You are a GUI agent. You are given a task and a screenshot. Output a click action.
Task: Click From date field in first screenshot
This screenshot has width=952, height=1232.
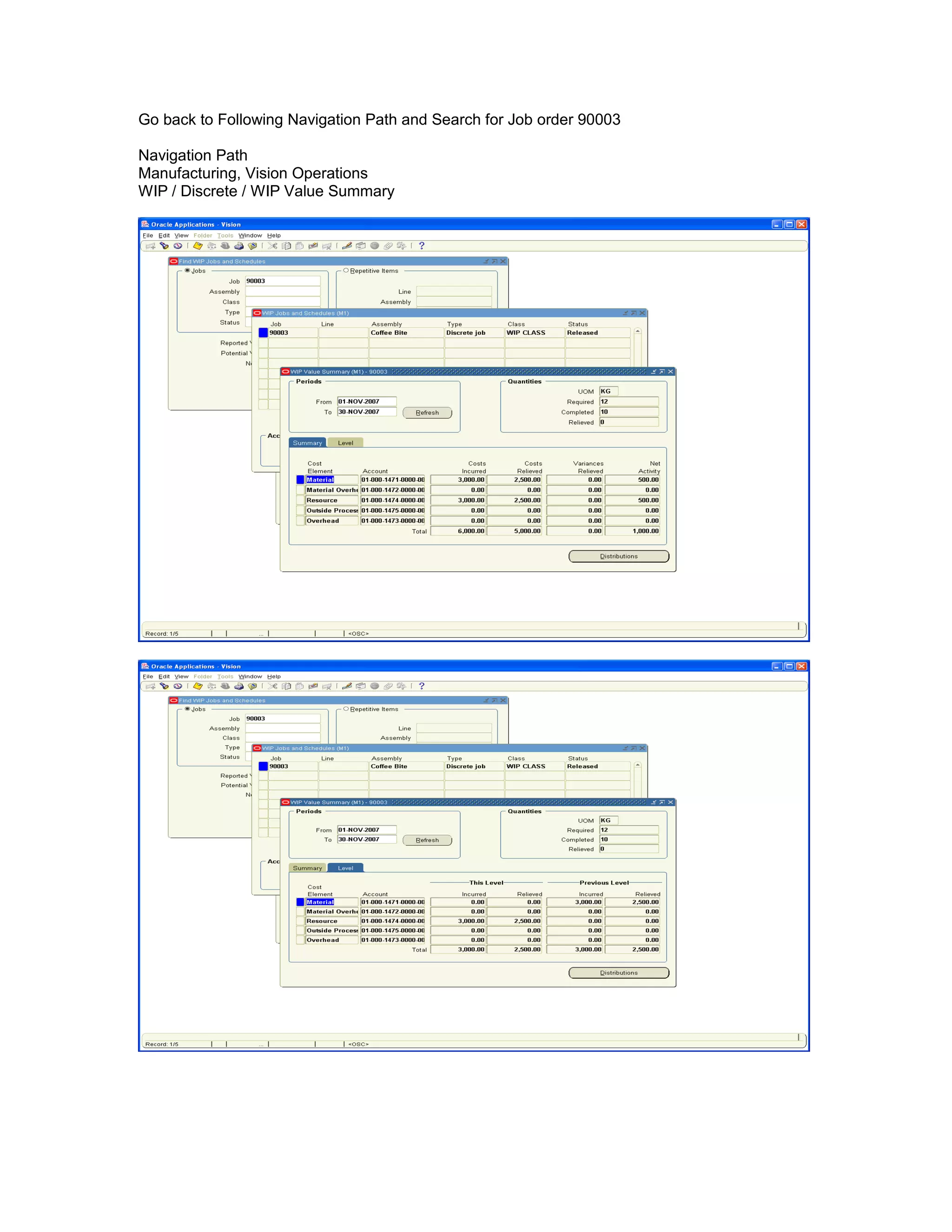(x=367, y=402)
